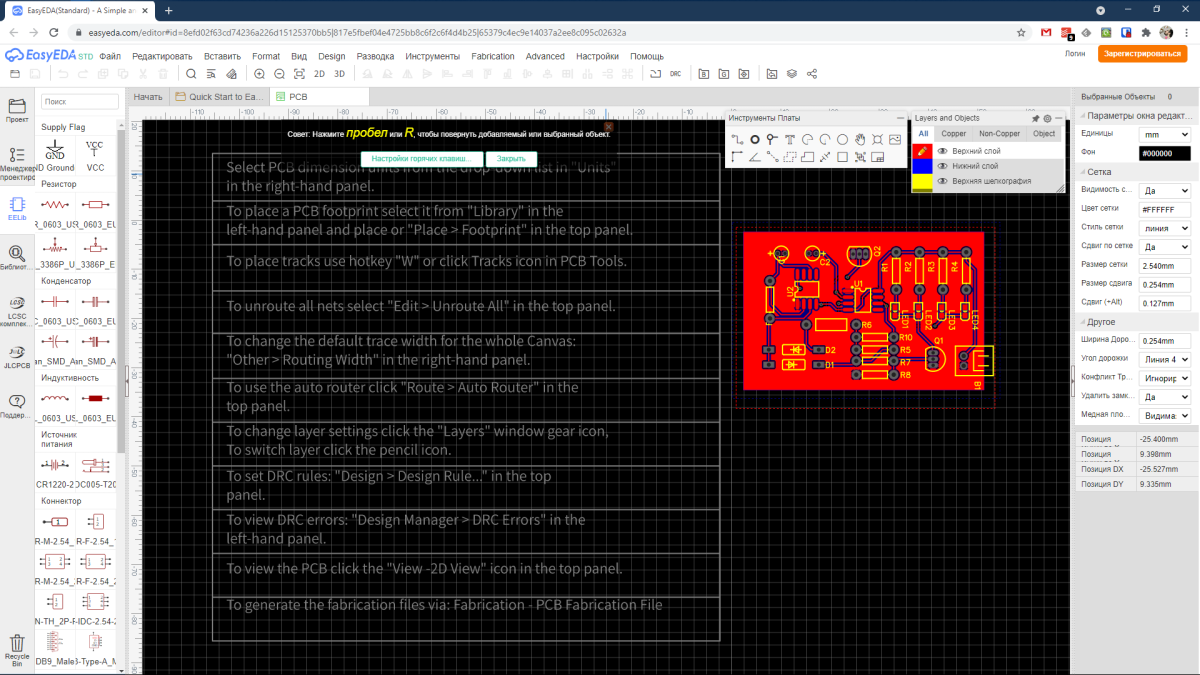Open the Угол дорожки dropdown
The width and height of the screenshot is (1200, 675).
[x=1165, y=359]
